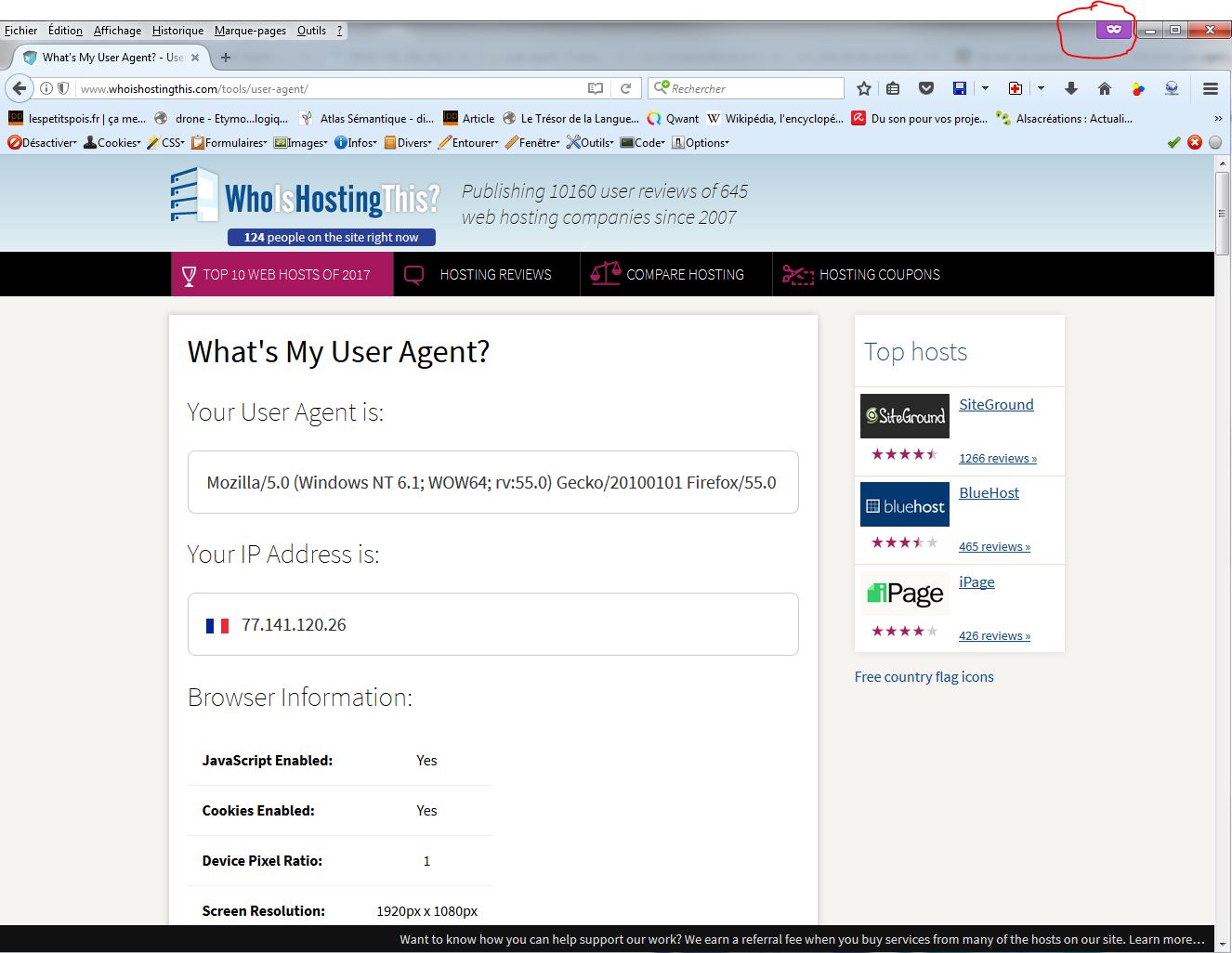The image size is (1232, 953).
Task: Show more bookmarks with the chevron
Action: click(x=1218, y=118)
